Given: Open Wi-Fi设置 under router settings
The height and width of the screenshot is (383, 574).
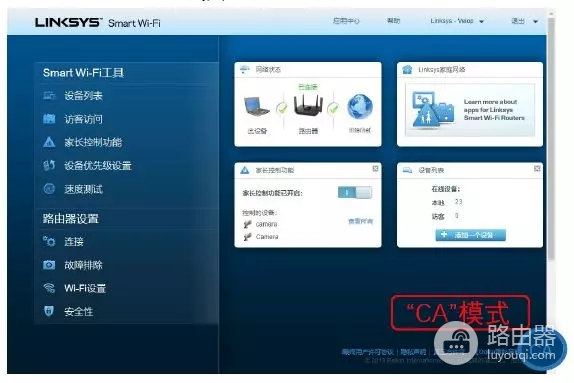Looking at the screenshot, I should (x=85, y=288).
